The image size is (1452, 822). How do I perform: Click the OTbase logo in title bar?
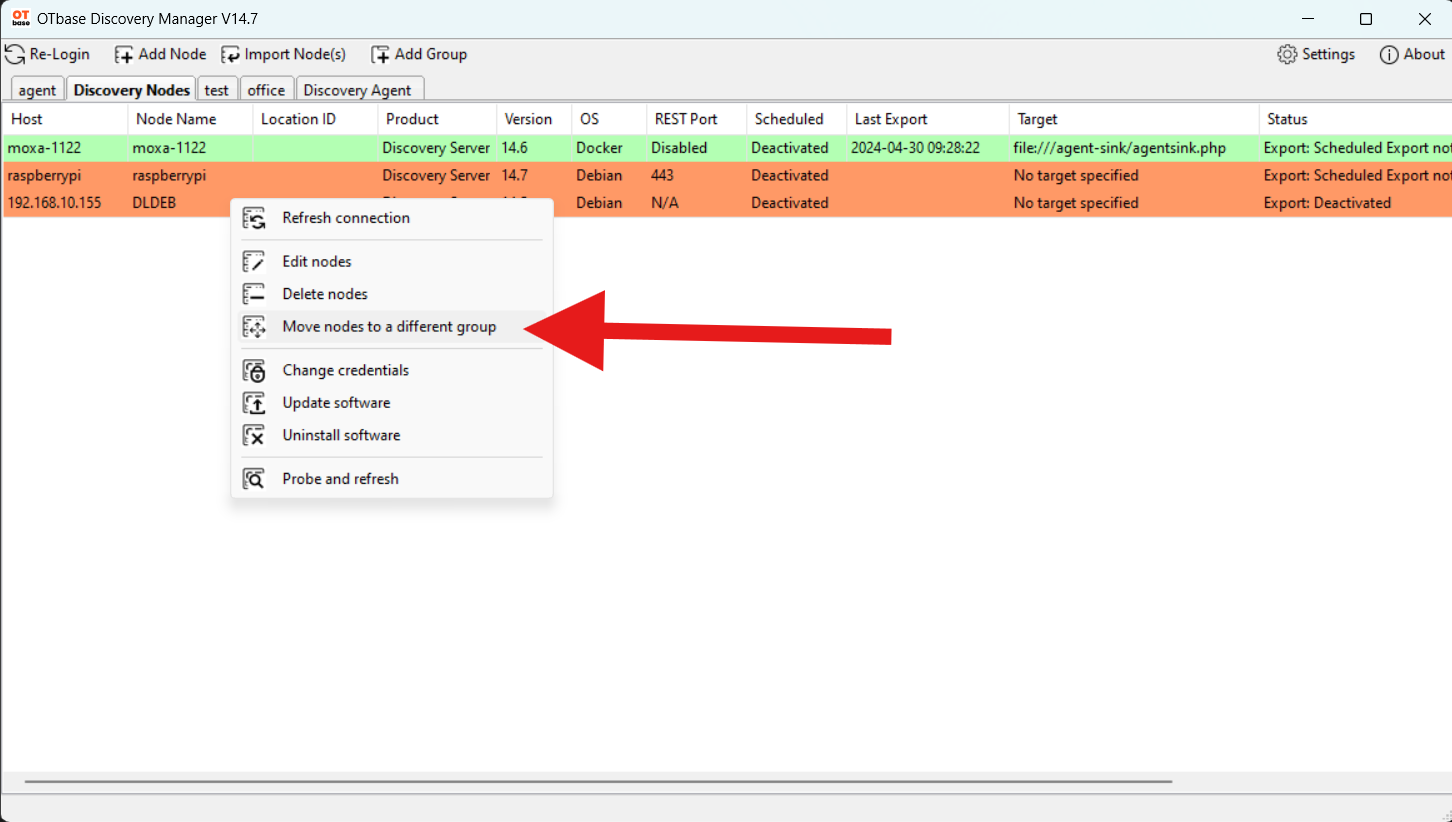20,18
